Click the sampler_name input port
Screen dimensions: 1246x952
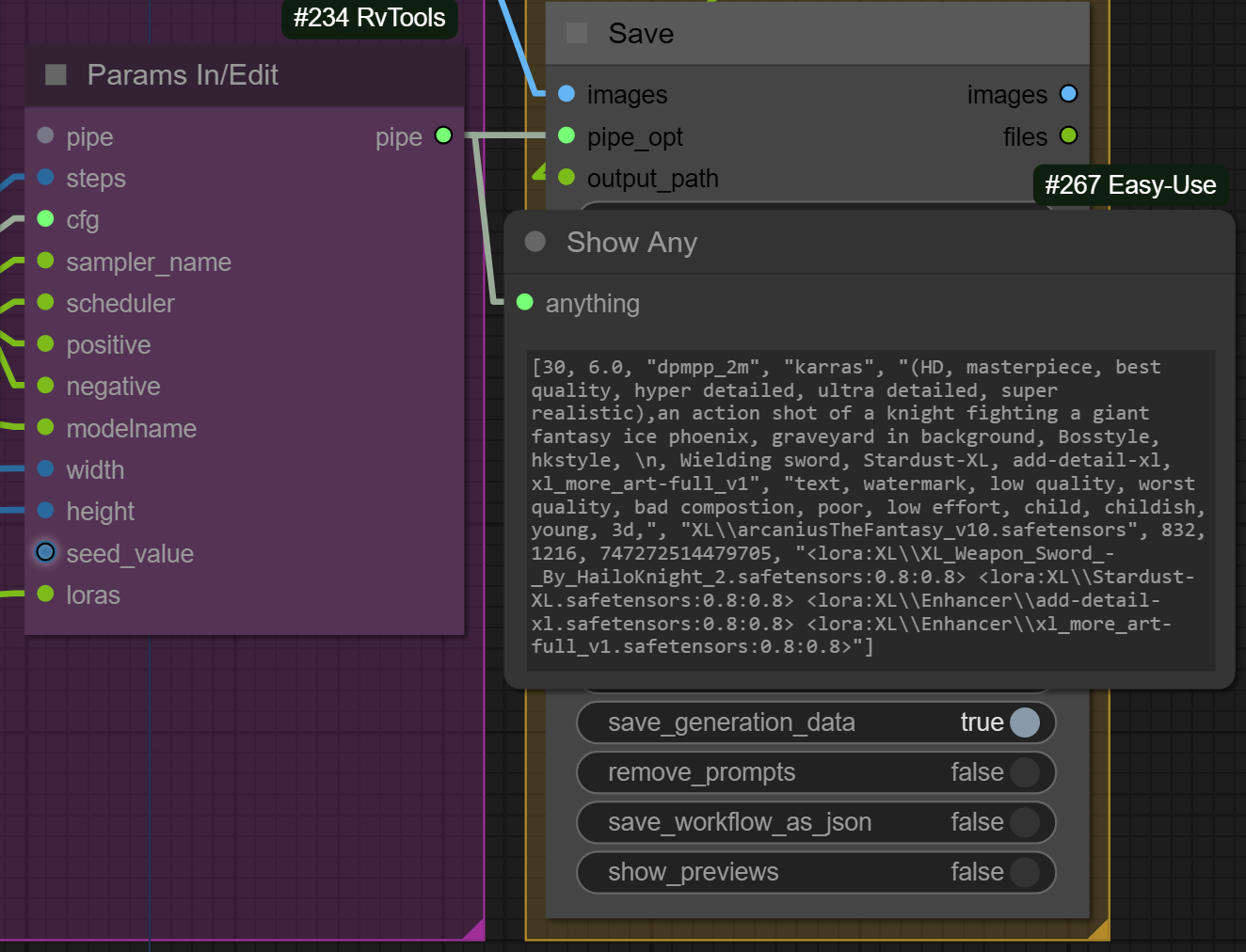click(x=45, y=261)
